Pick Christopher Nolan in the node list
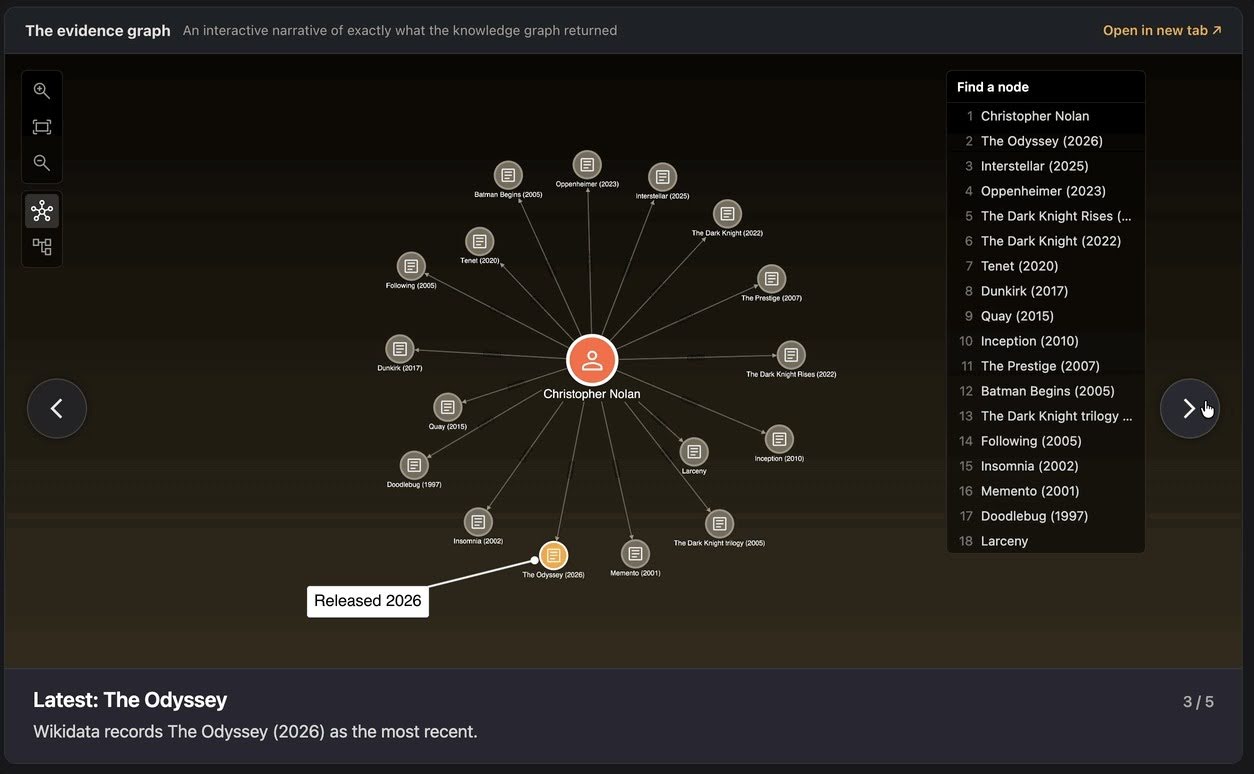Viewport: 1254px width, 774px height. tap(1046, 116)
